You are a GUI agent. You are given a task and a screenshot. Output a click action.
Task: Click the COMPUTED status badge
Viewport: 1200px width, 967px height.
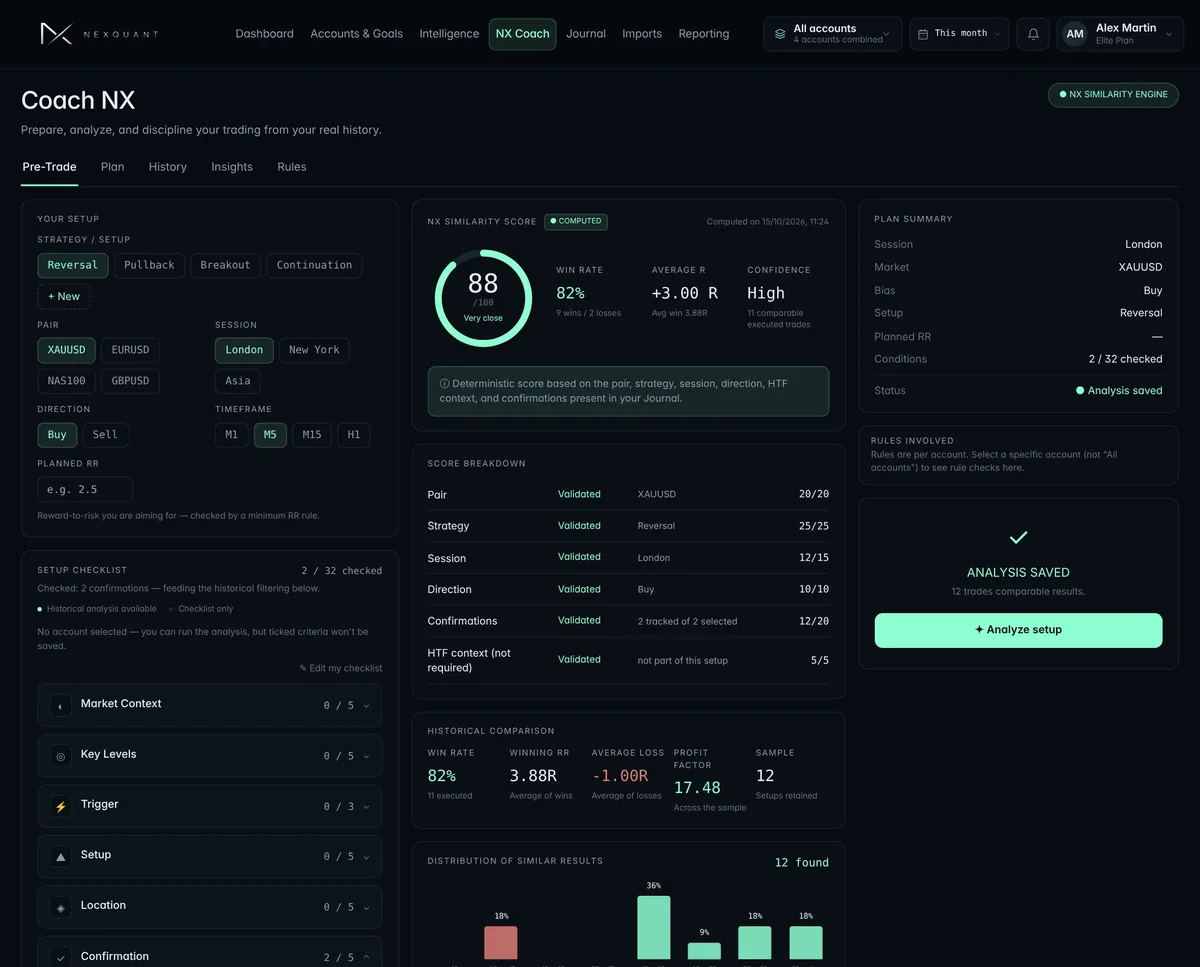(x=576, y=221)
